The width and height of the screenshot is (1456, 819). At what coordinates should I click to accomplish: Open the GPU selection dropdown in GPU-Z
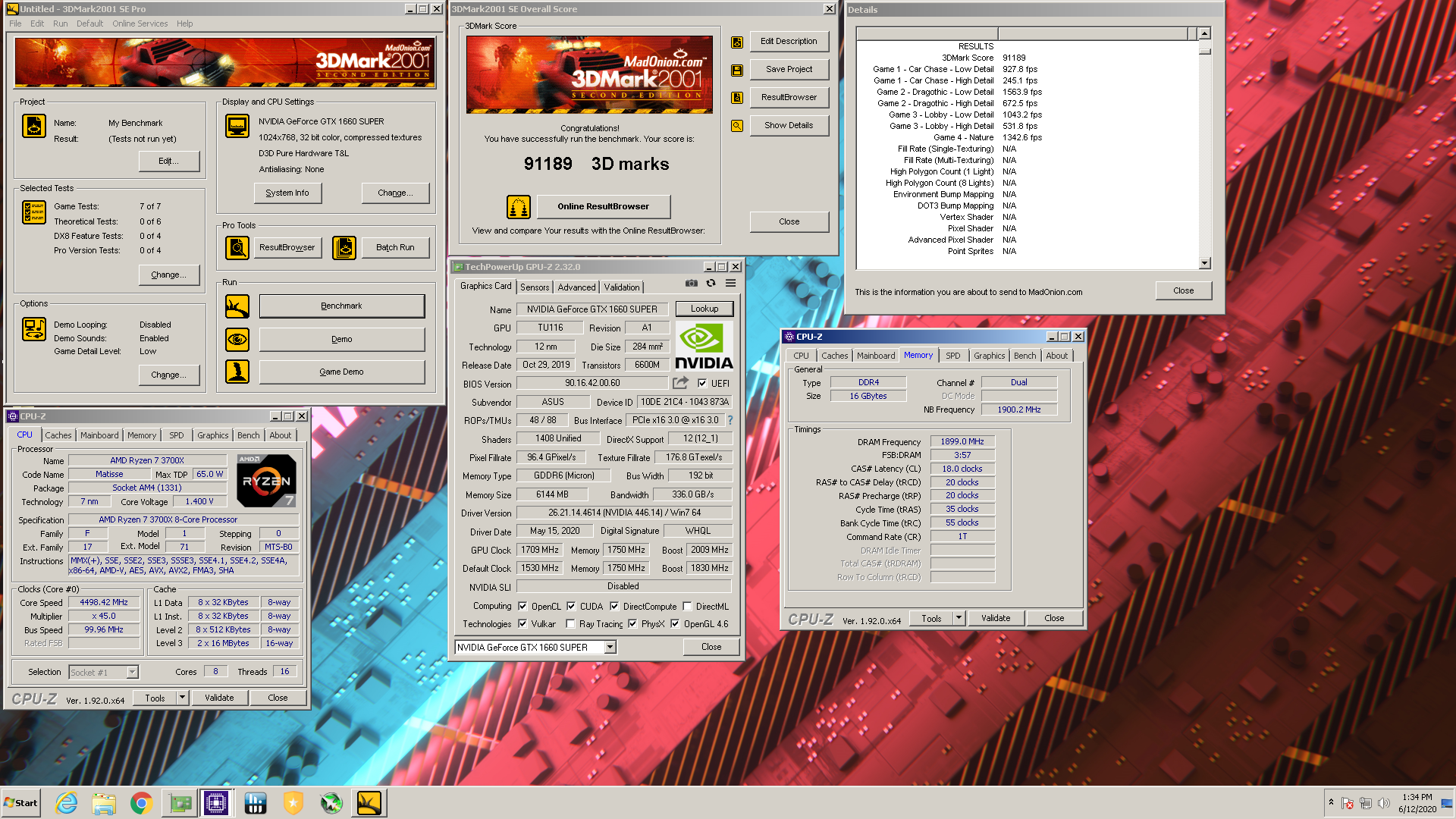[x=610, y=647]
